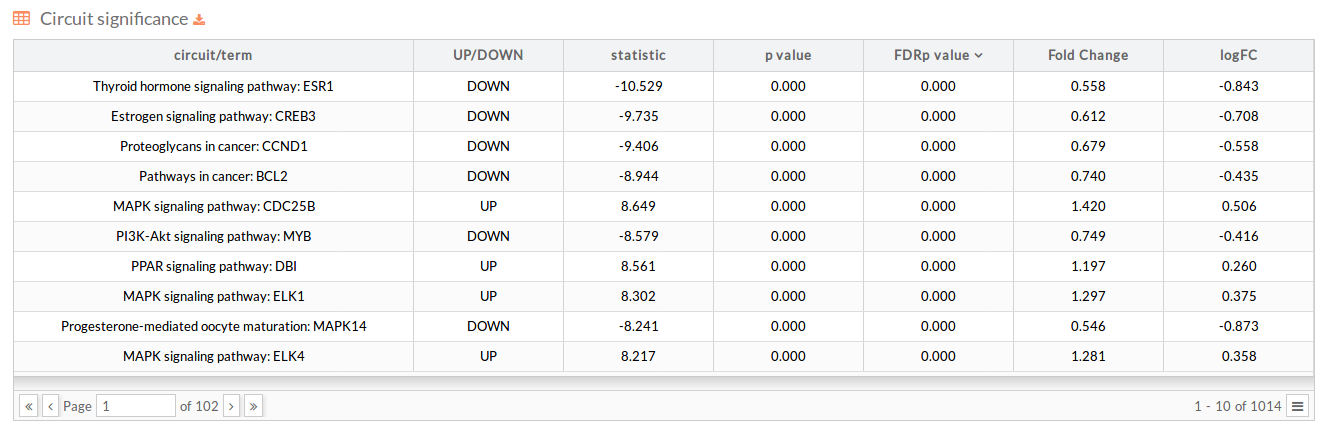The width and height of the screenshot is (1323, 431).
Task: Click the table grid icon beside Circuit significance
Action: click(21, 19)
